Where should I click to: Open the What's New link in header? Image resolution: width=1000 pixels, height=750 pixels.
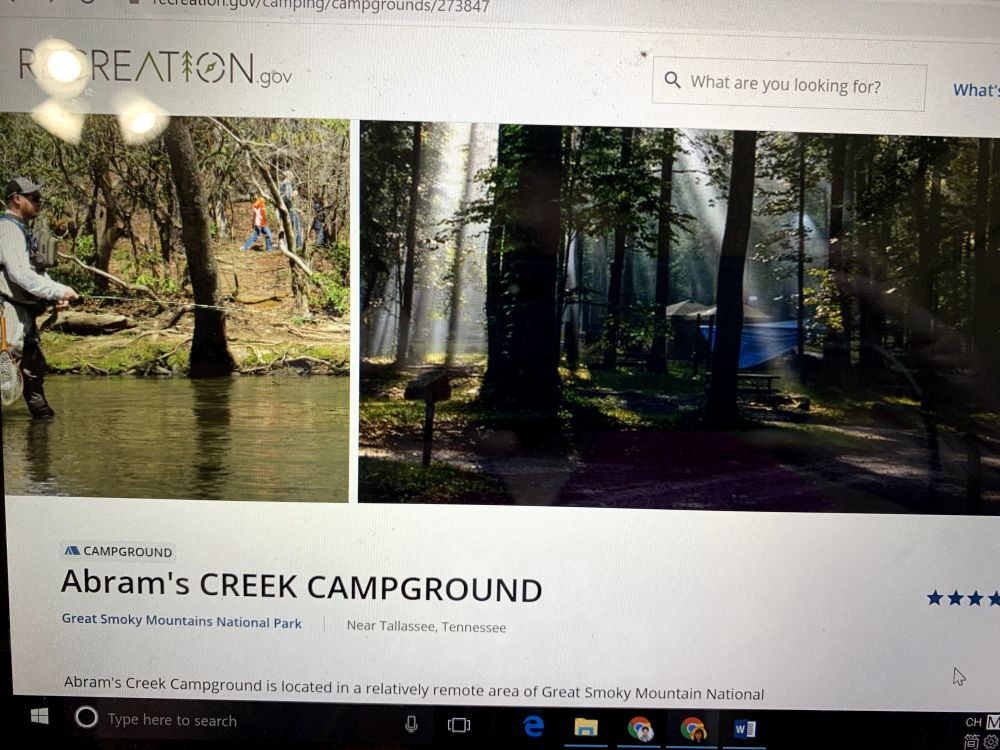[x=976, y=91]
